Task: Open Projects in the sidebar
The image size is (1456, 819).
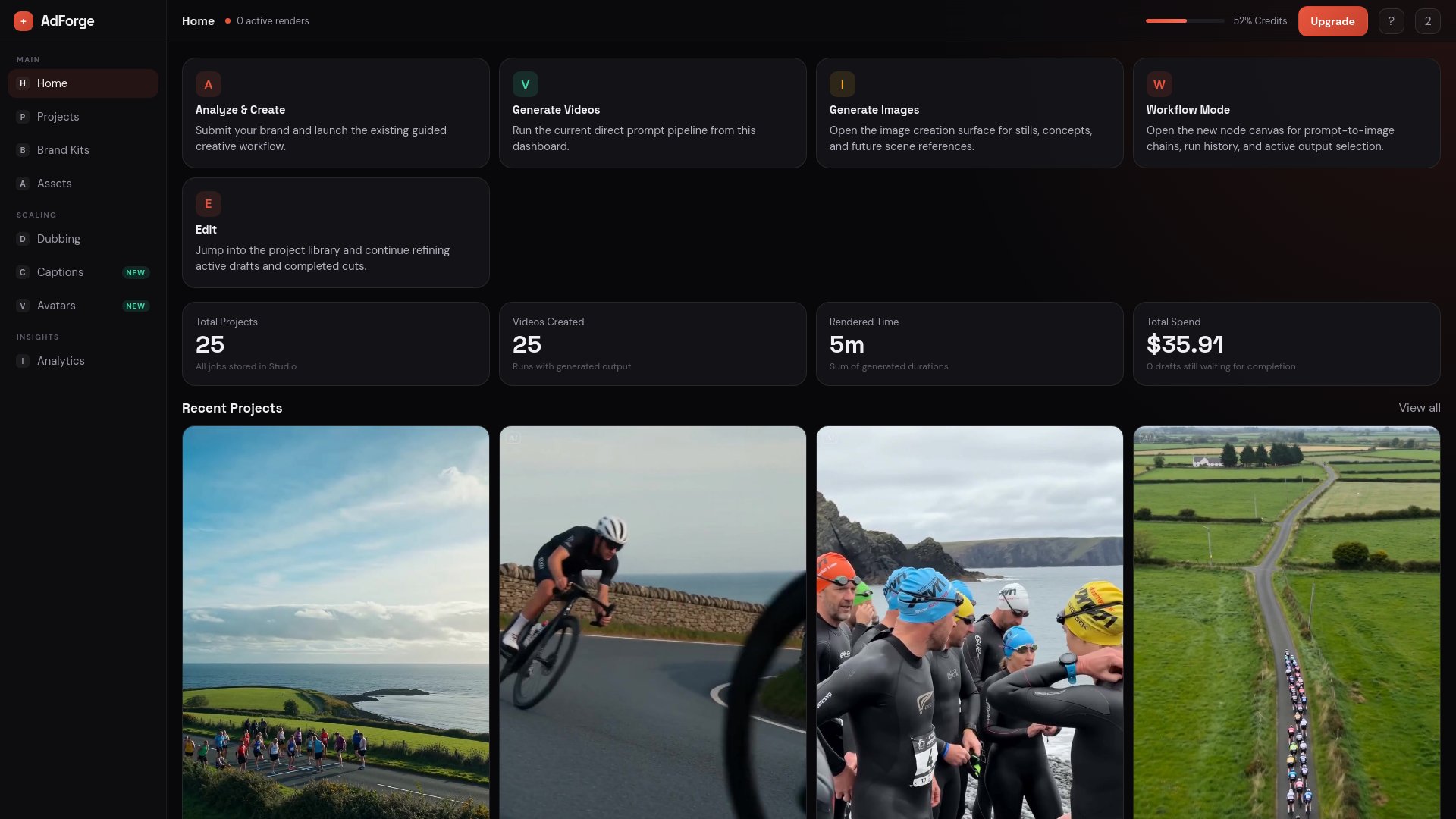Action: [x=83, y=117]
